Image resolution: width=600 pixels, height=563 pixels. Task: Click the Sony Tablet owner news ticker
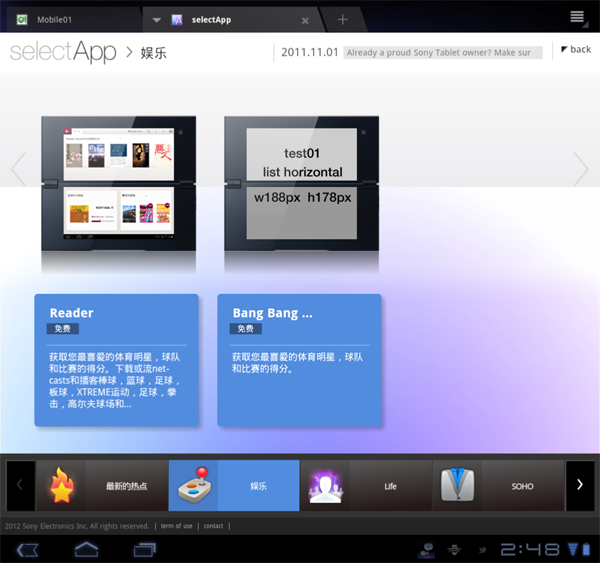(x=443, y=52)
